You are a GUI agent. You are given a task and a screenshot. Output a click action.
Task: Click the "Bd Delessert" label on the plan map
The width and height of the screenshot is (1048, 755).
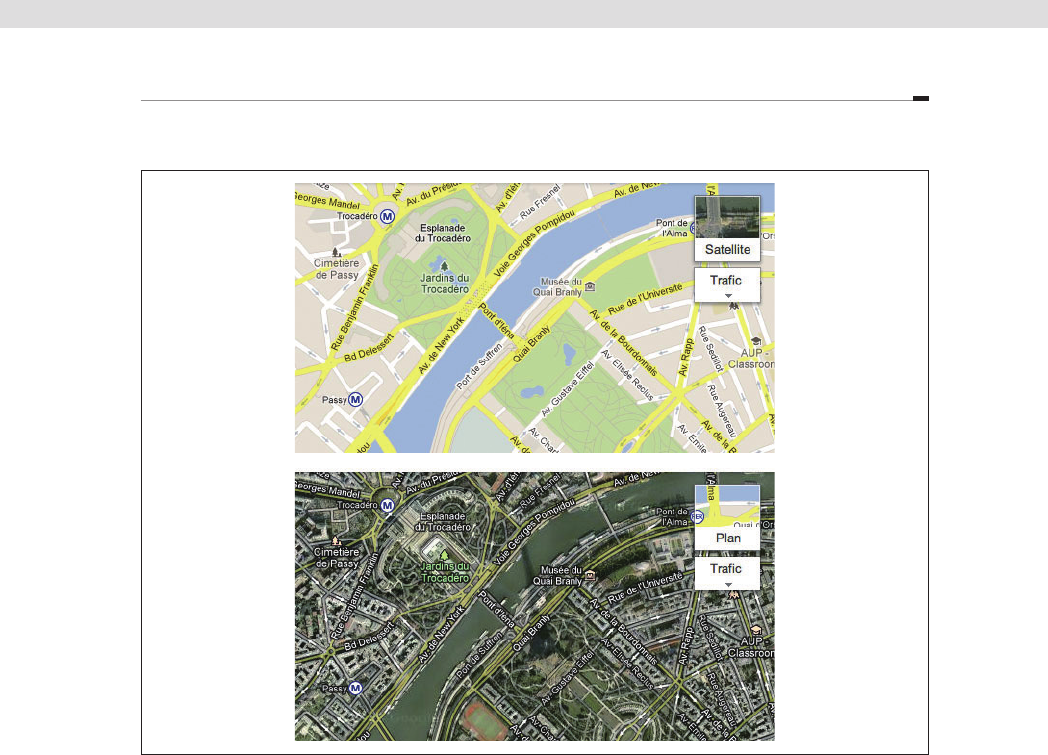369,347
